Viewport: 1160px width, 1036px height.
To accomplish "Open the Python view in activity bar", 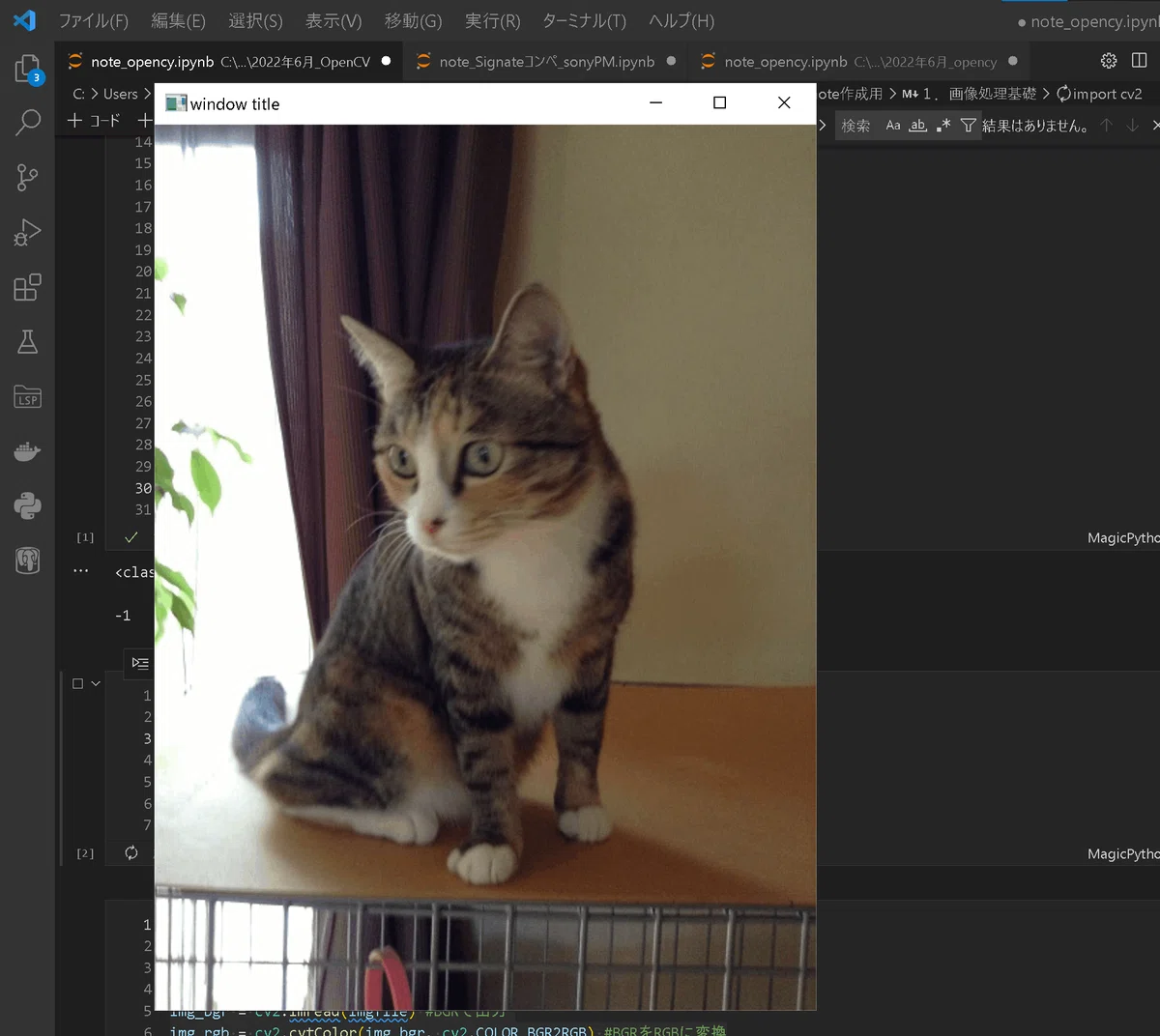I will click(27, 505).
